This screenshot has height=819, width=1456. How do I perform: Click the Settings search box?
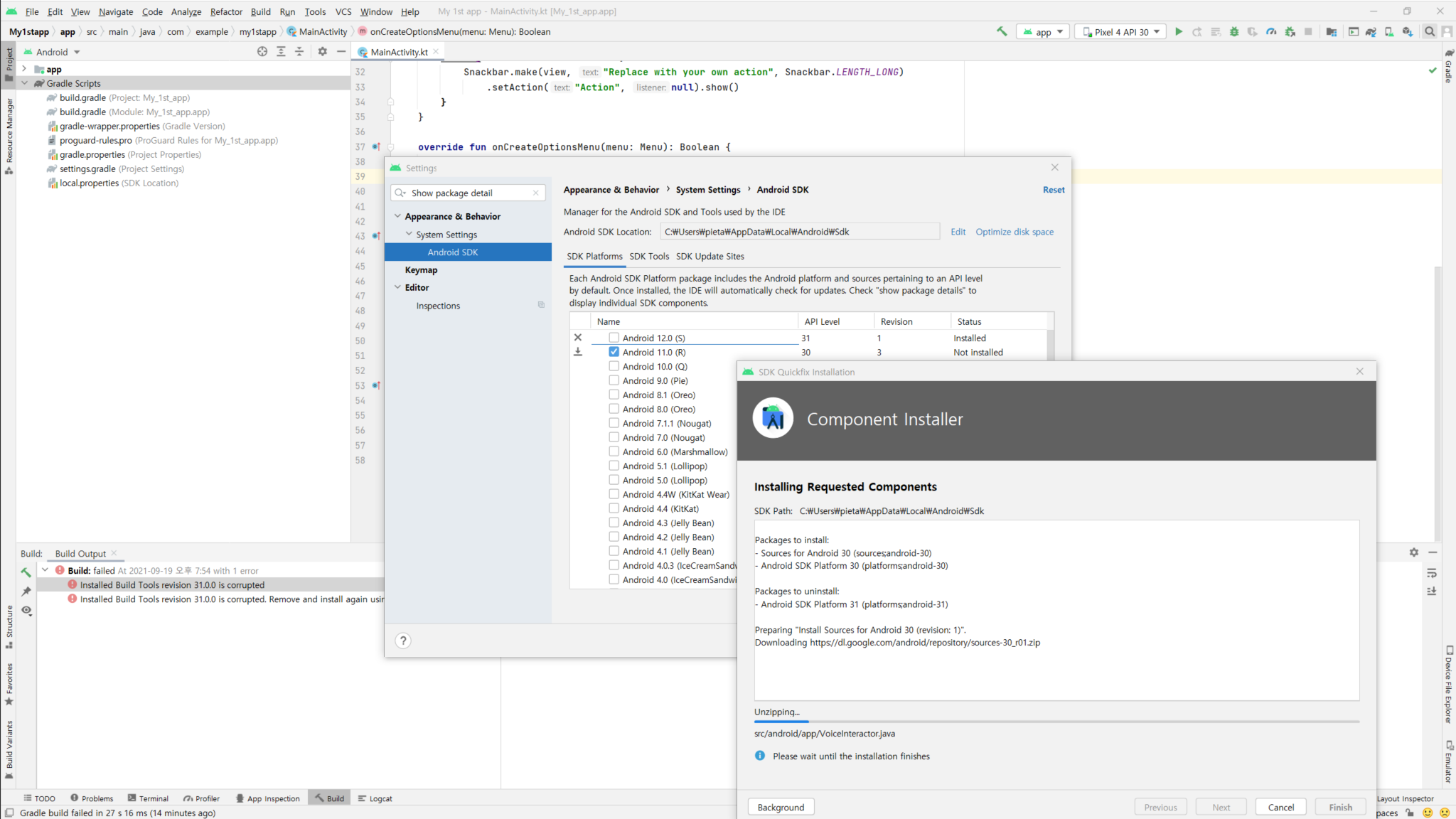pyautogui.click(x=468, y=193)
